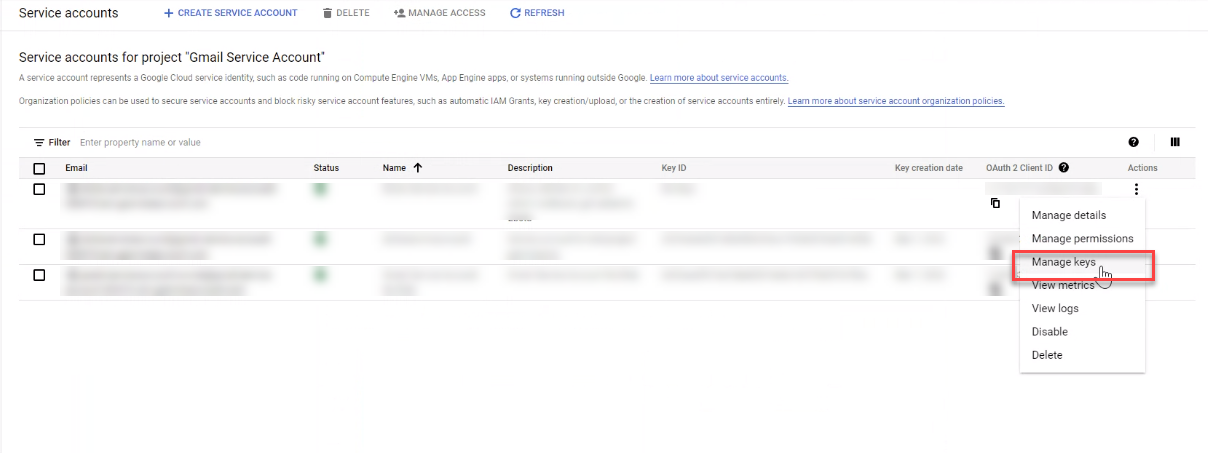The image size is (1208, 453).
Task: Choose Manage keys from the context menu
Action: tap(1064, 262)
